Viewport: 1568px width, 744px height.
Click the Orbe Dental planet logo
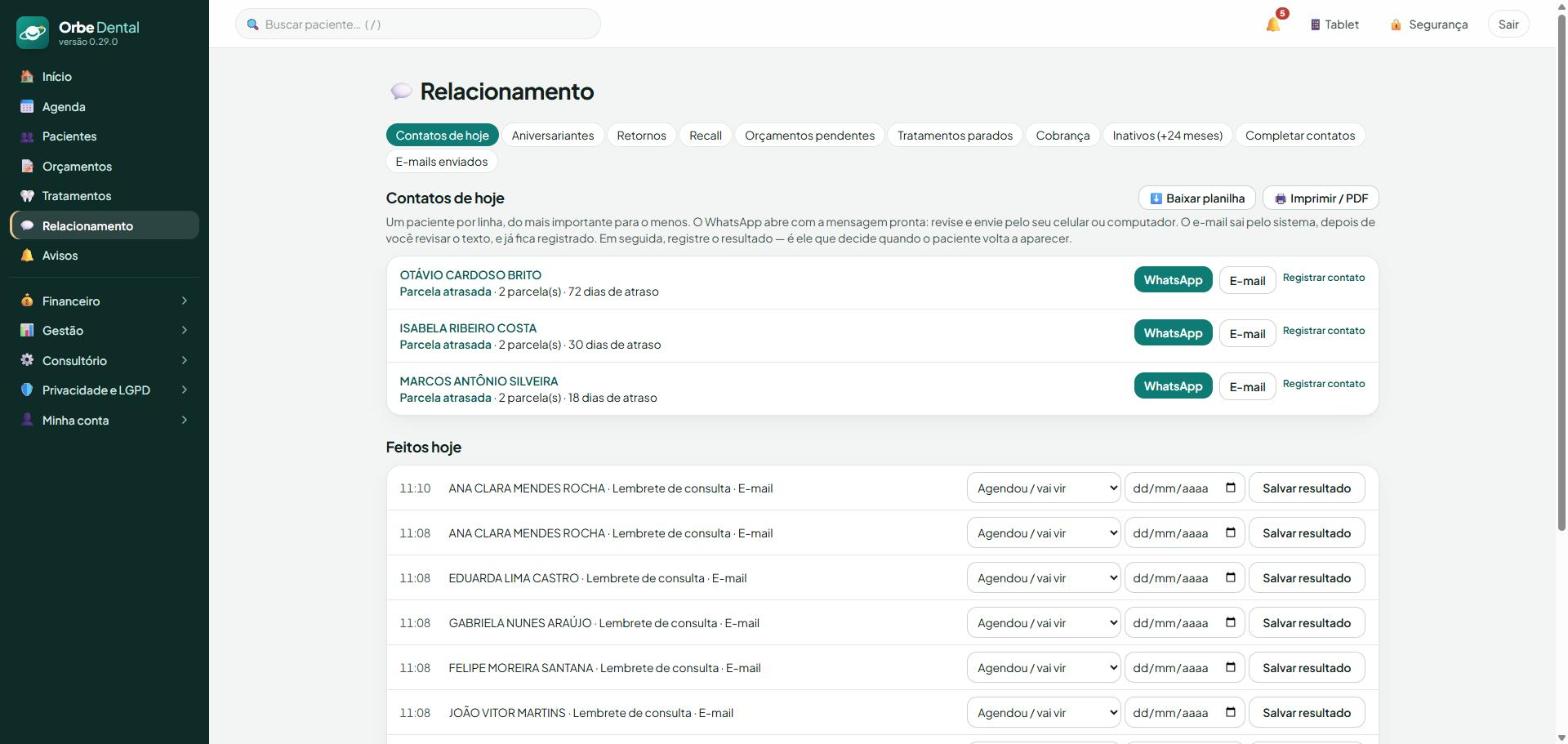point(32,32)
